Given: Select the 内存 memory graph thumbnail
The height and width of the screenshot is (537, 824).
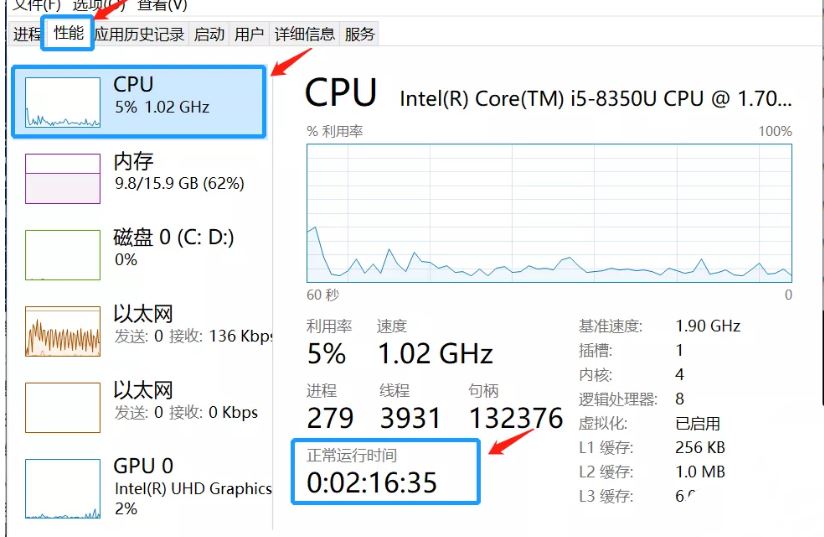Looking at the screenshot, I should pos(62,178).
